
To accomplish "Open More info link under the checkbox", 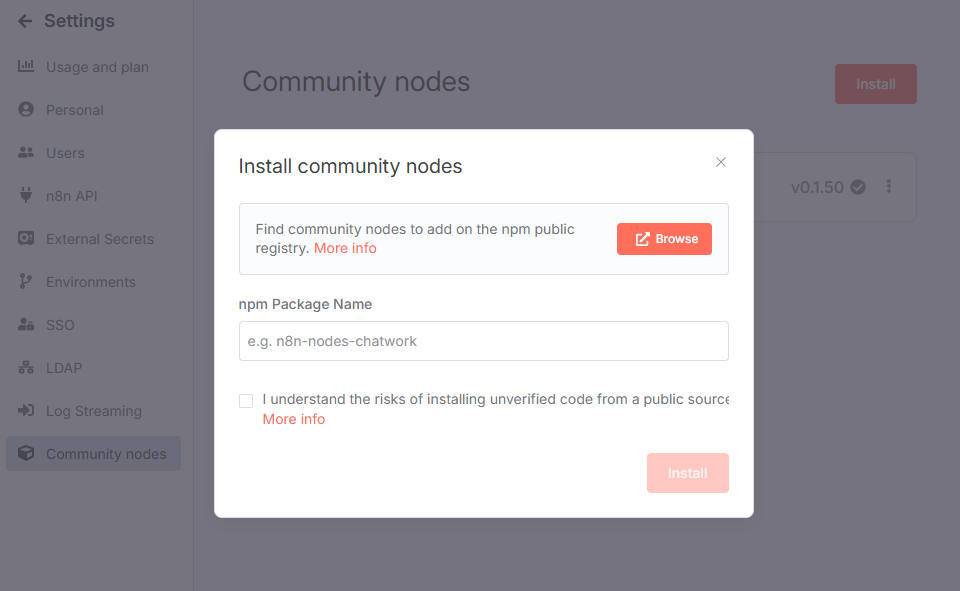I will pos(294,419).
